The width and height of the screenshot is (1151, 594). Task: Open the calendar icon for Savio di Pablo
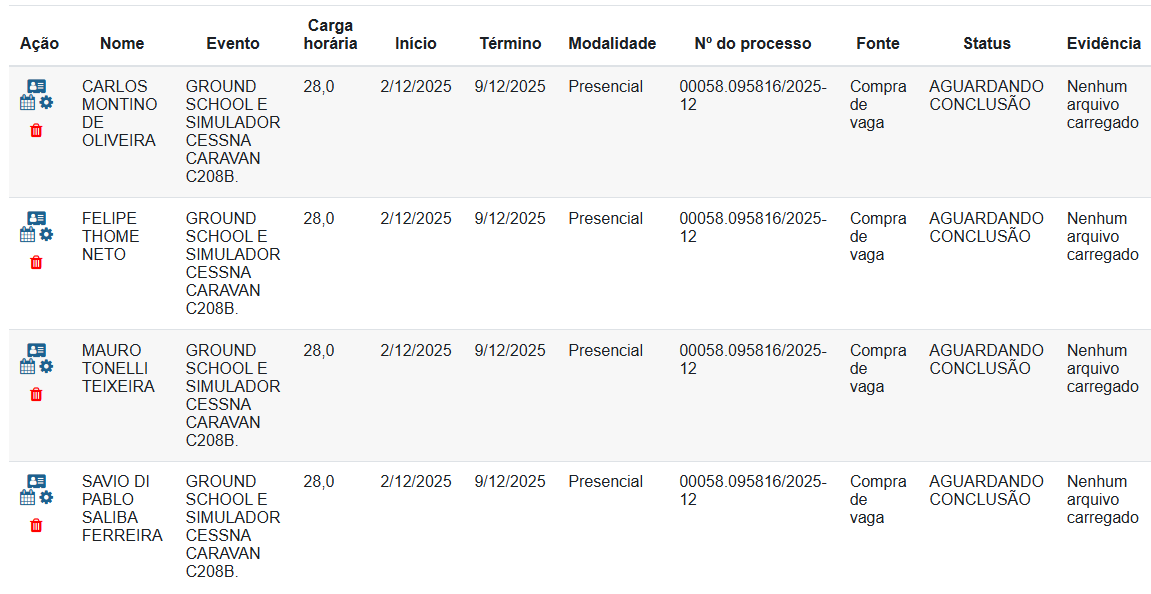(28, 498)
